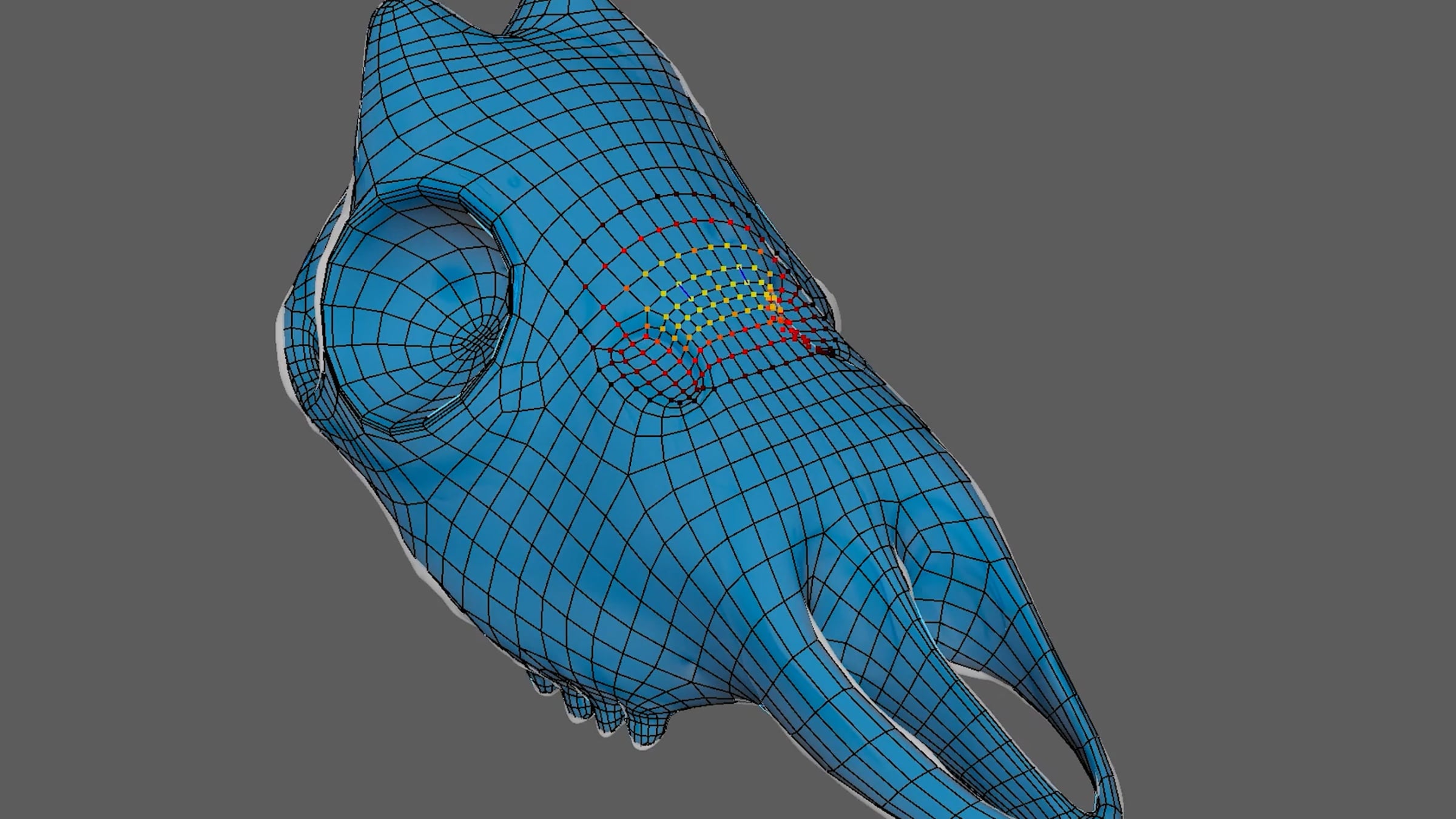Click the right blue highlighted edge
Screen dimensions: 1456x819
tap(743, 274)
